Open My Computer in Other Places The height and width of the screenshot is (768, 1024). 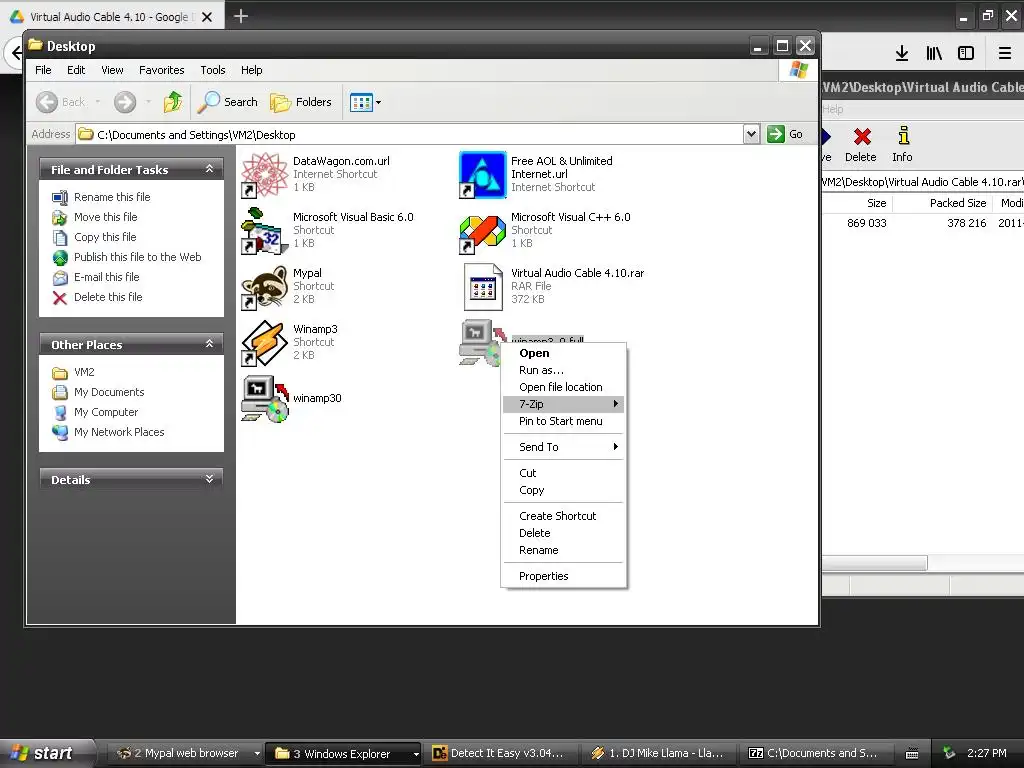coord(106,412)
